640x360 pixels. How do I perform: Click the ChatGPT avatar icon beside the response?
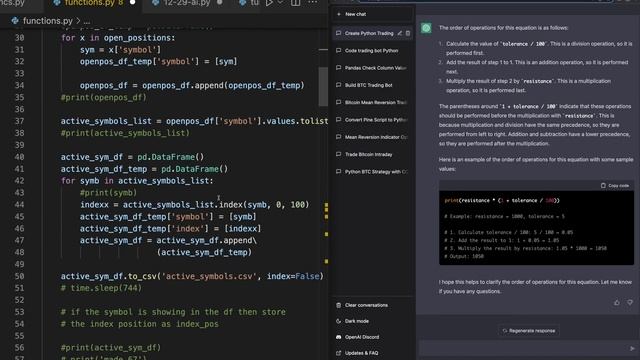point(426,28)
